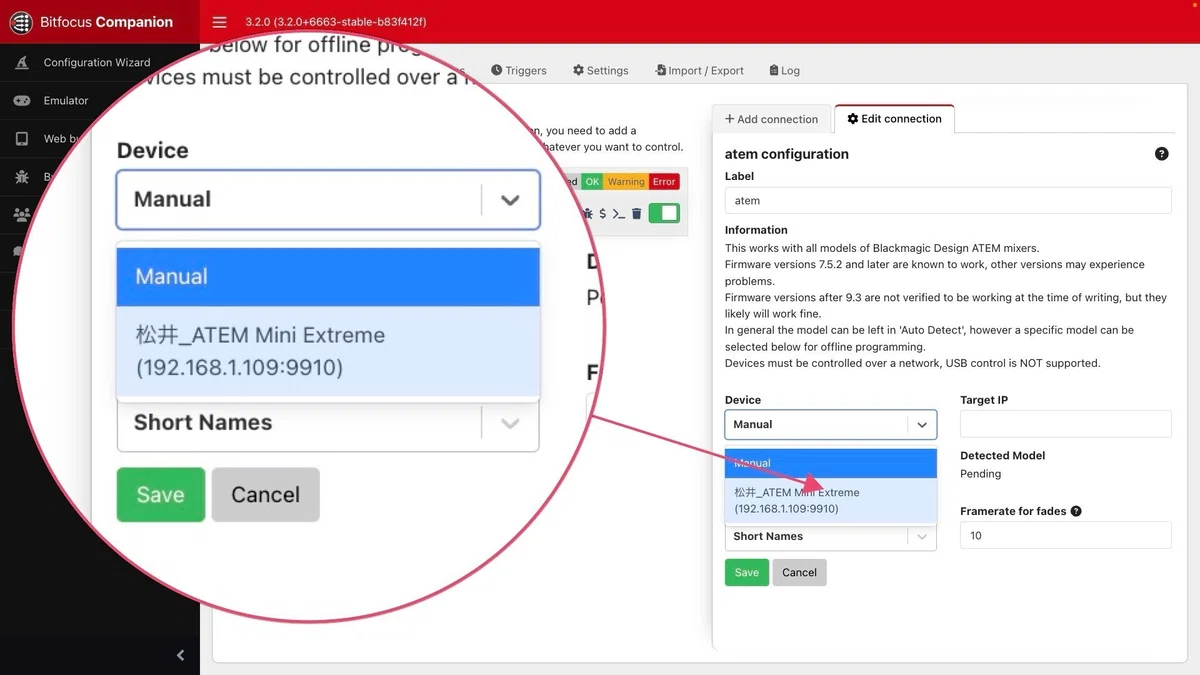This screenshot has height=675, width=1200.
Task: Click the help question mark beside atem configuration
Action: coord(1161,154)
